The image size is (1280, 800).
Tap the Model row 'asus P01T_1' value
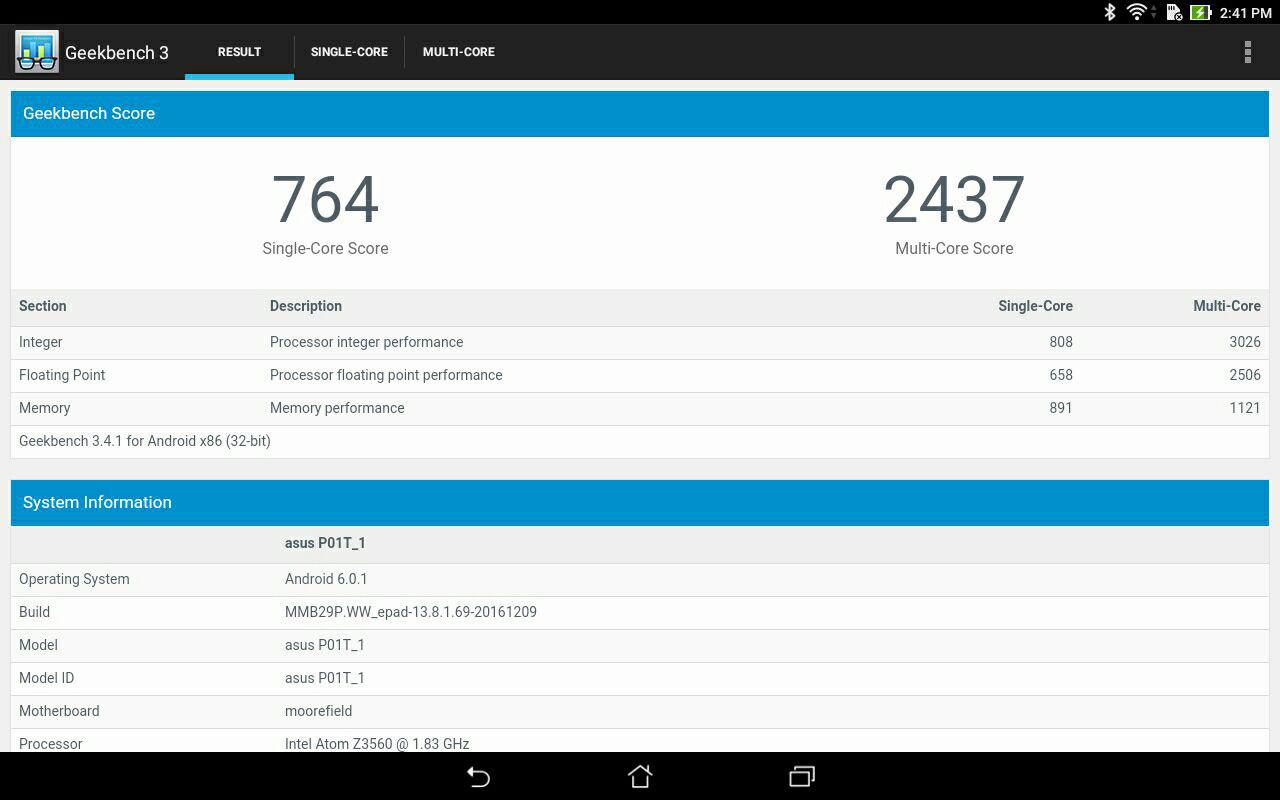click(325, 645)
